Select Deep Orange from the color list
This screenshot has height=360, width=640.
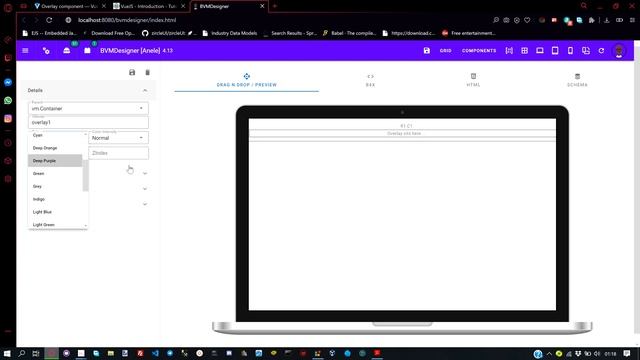click(x=55, y=148)
